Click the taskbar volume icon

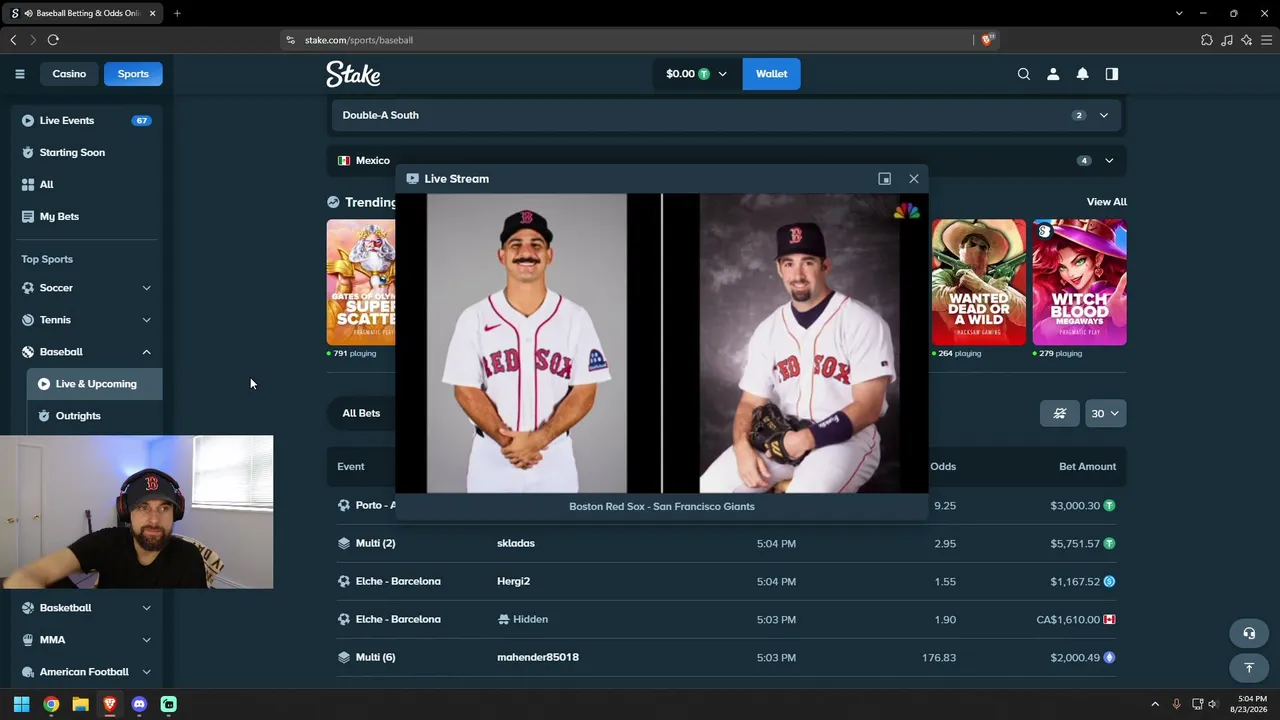click(x=1212, y=704)
